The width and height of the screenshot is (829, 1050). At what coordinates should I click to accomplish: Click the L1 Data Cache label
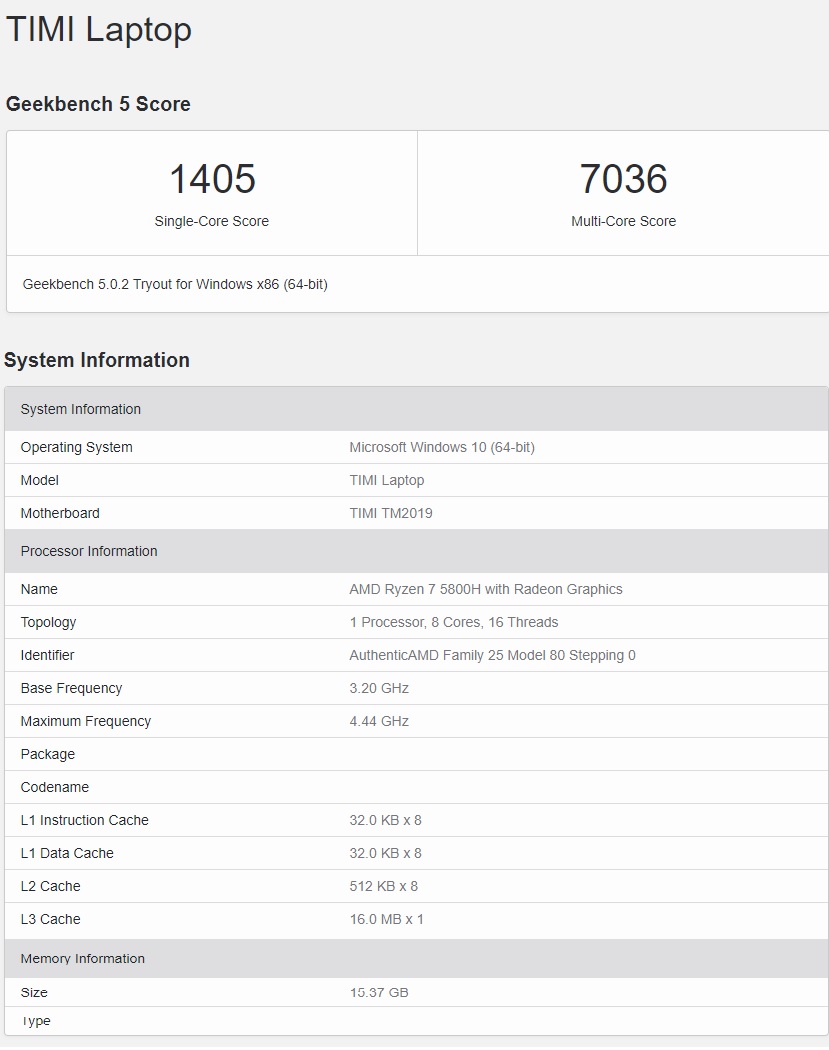pyautogui.click(x=67, y=853)
